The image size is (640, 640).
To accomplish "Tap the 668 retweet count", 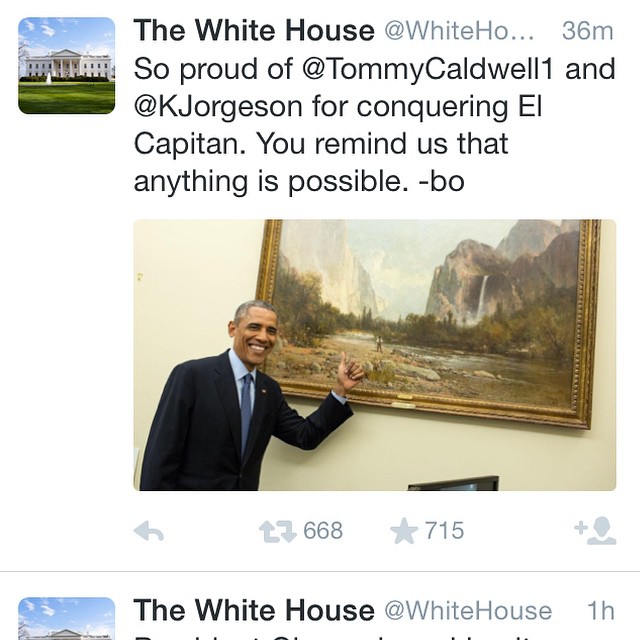I will click(323, 531).
